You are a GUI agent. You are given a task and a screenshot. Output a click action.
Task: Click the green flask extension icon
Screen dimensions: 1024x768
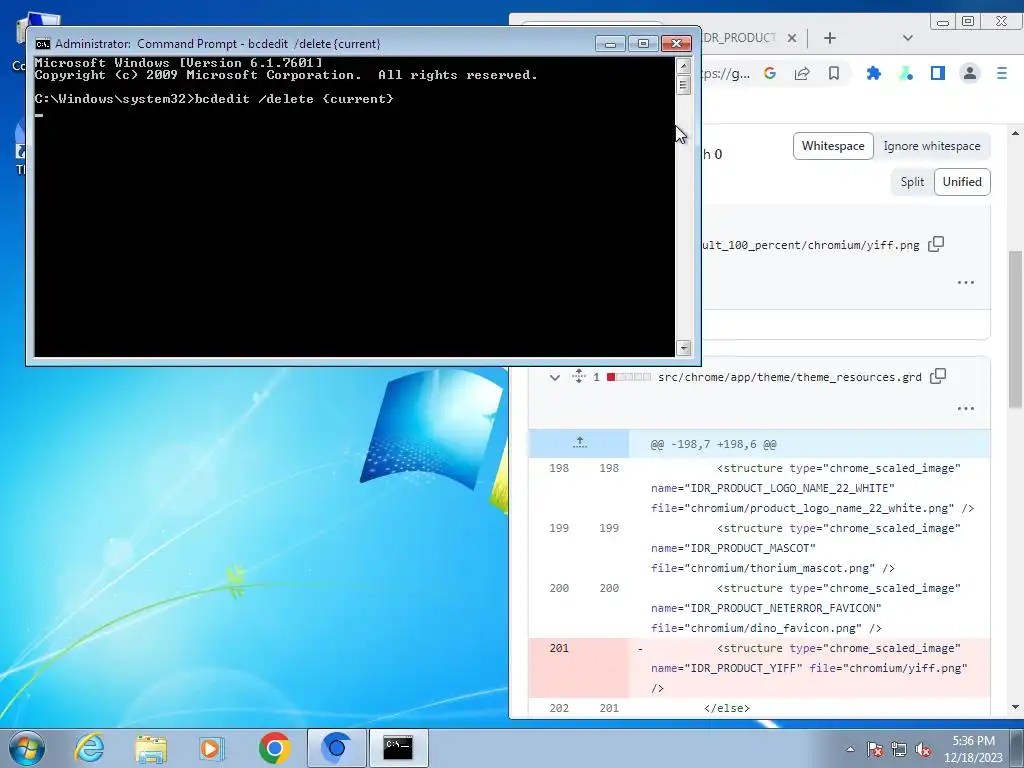(x=906, y=73)
